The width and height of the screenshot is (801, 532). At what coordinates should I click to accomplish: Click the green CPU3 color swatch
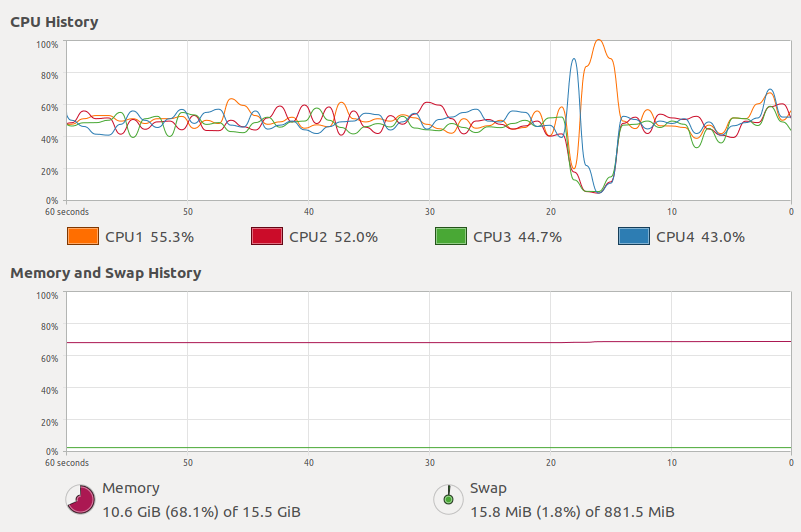[x=451, y=237]
